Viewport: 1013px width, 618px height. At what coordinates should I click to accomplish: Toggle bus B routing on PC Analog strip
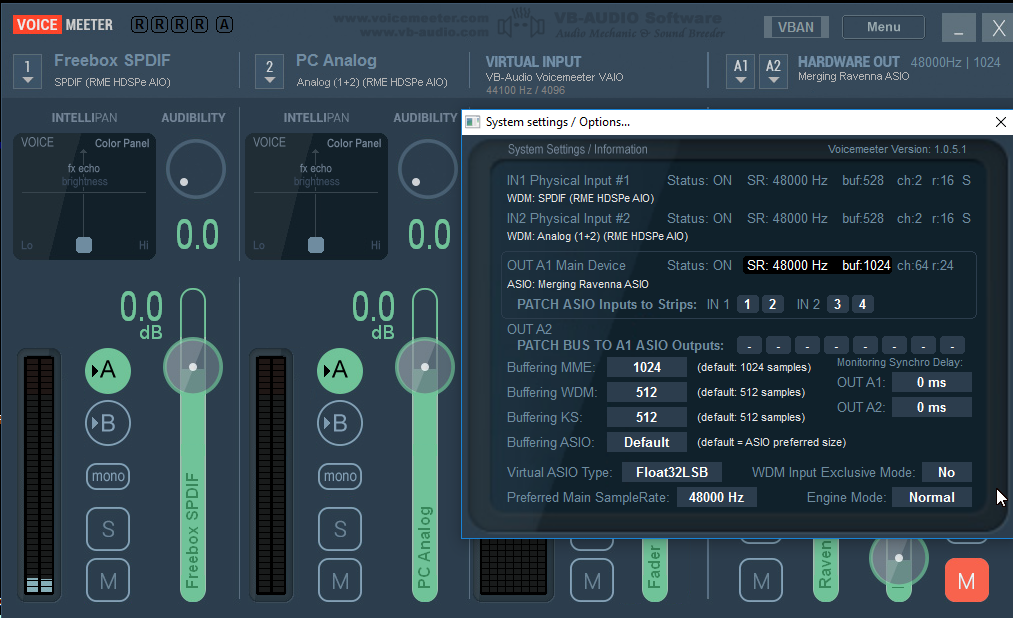tap(340, 423)
